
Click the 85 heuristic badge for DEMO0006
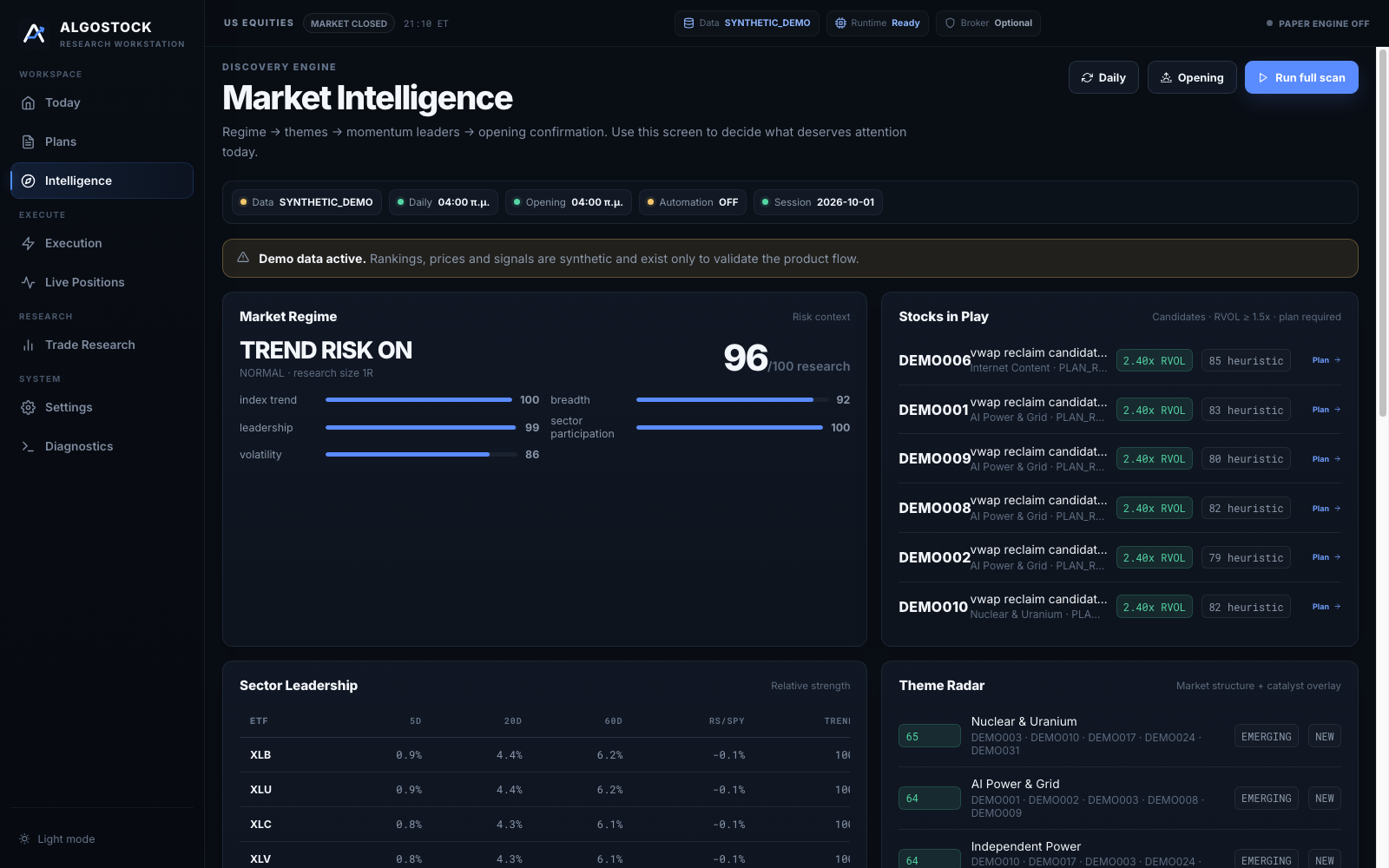pyautogui.click(x=1246, y=360)
